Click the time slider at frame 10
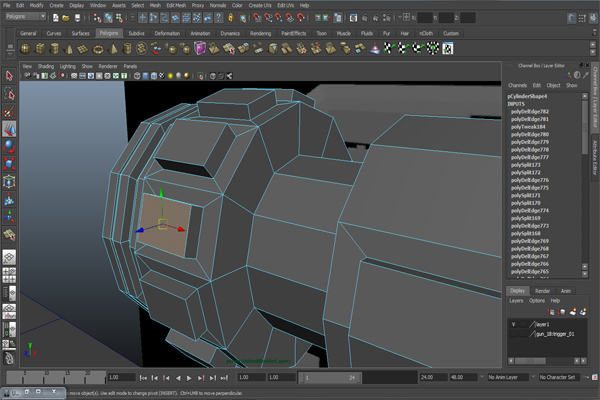 point(46,377)
